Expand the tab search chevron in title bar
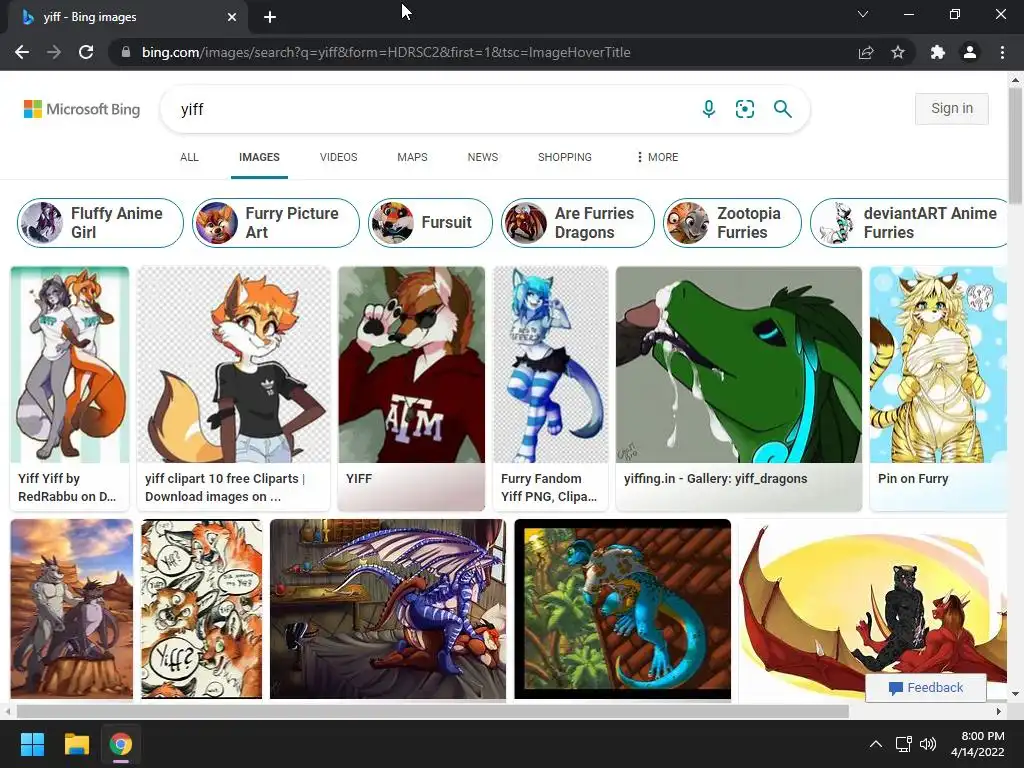Image resolution: width=1024 pixels, height=768 pixels. (863, 14)
